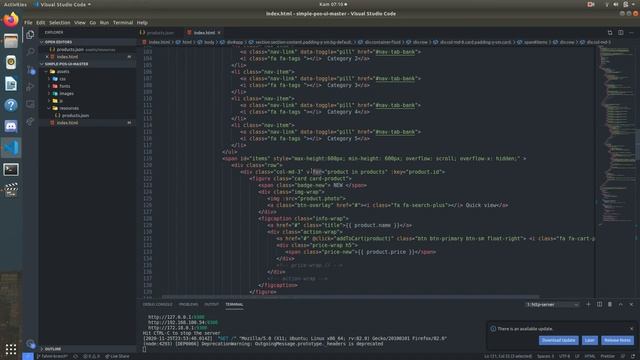The image size is (640, 360).
Task: Dismiss the update notification
Action: pos(631,329)
